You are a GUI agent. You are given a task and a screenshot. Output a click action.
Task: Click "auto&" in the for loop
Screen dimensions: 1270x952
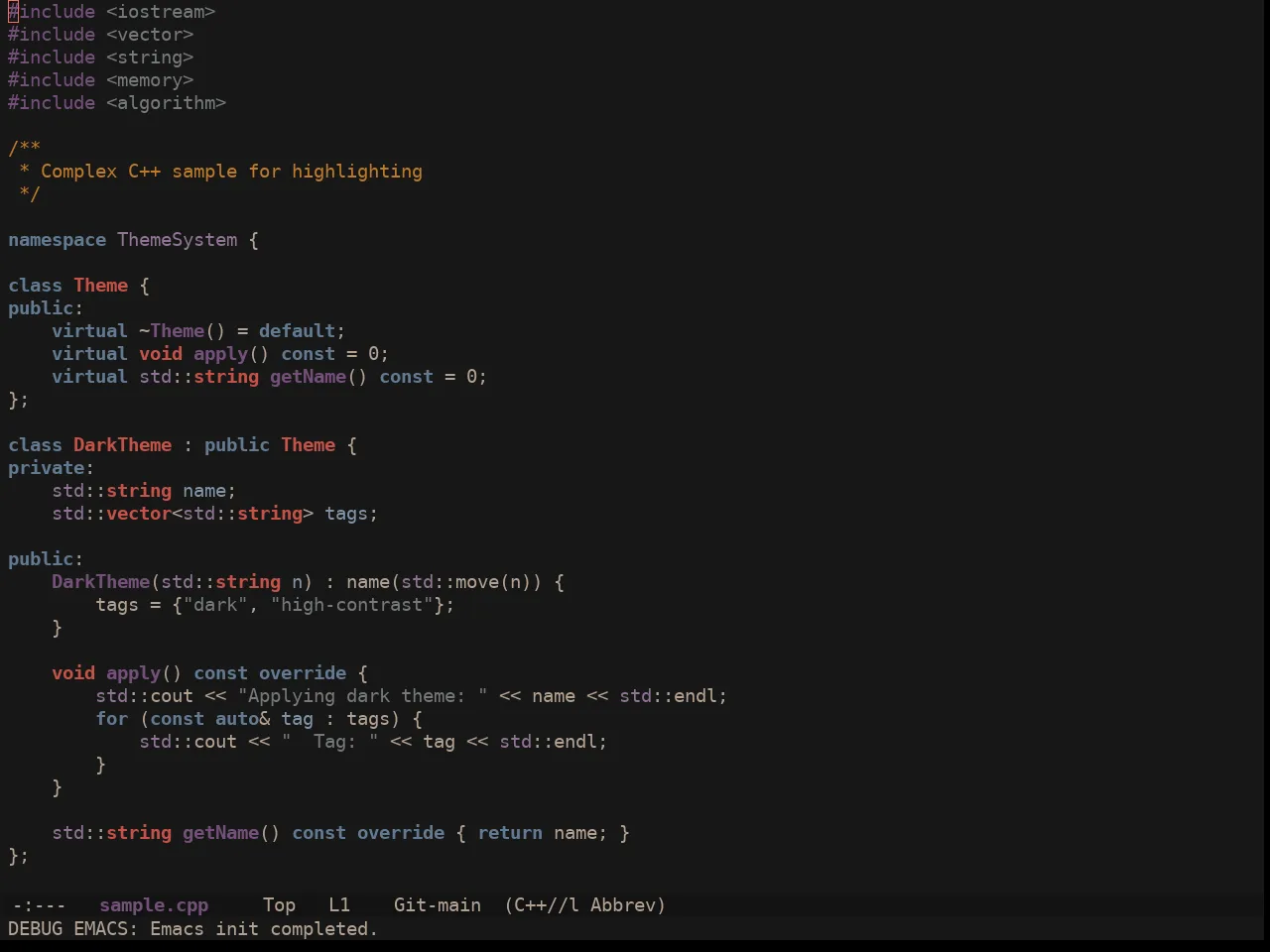[242, 719]
